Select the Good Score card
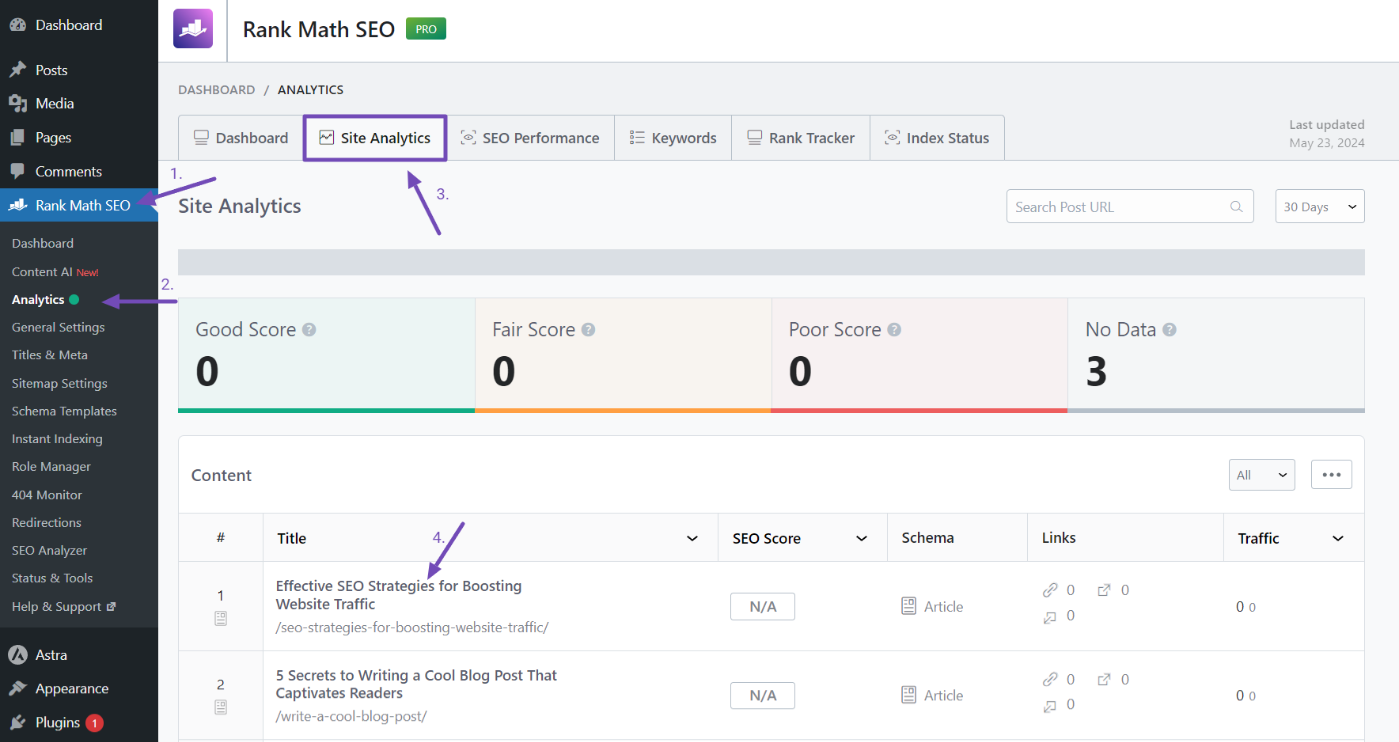 (326, 355)
